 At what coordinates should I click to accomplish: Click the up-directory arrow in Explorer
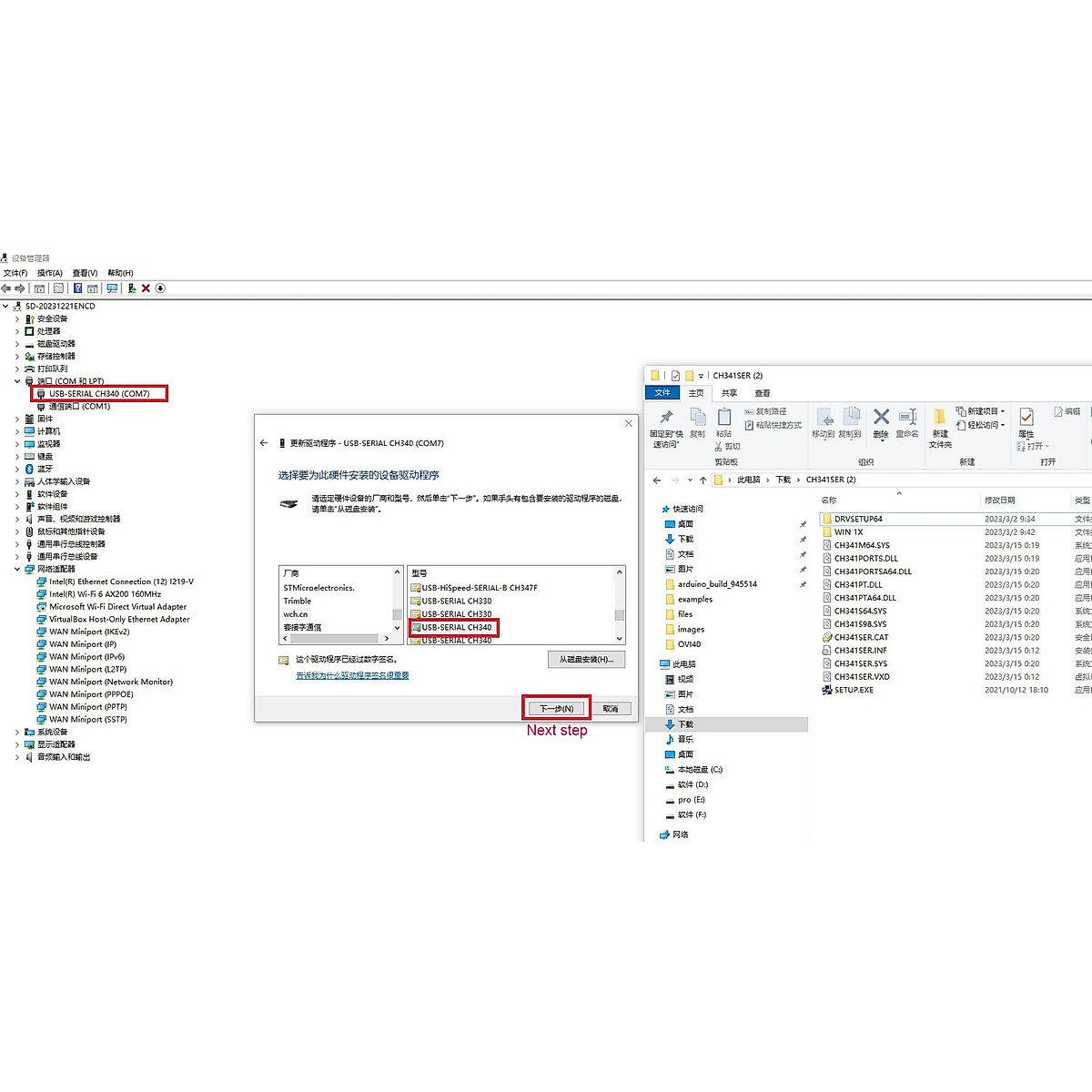703,480
